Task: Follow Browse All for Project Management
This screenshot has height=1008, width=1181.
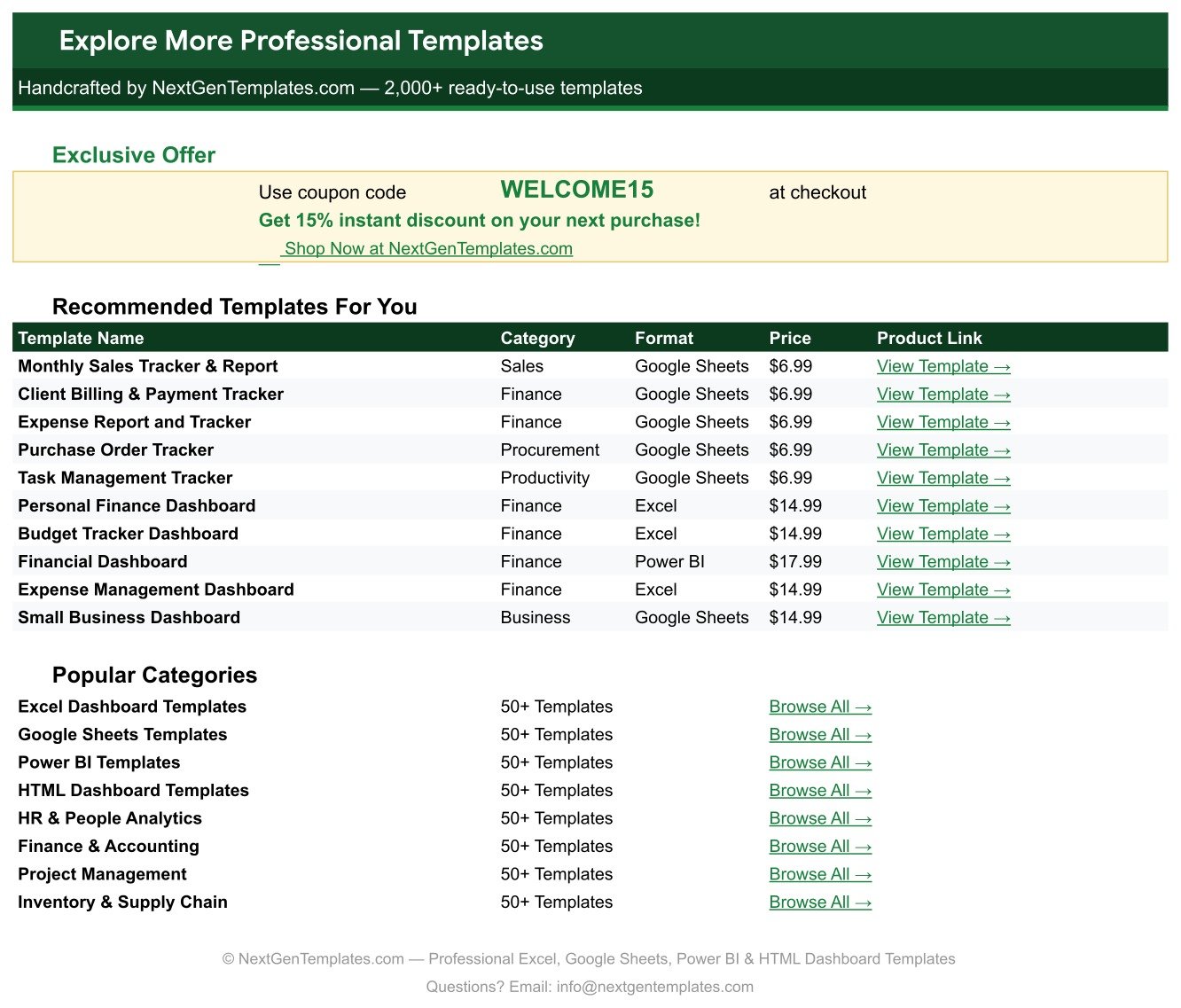Action: (x=820, y=874)
